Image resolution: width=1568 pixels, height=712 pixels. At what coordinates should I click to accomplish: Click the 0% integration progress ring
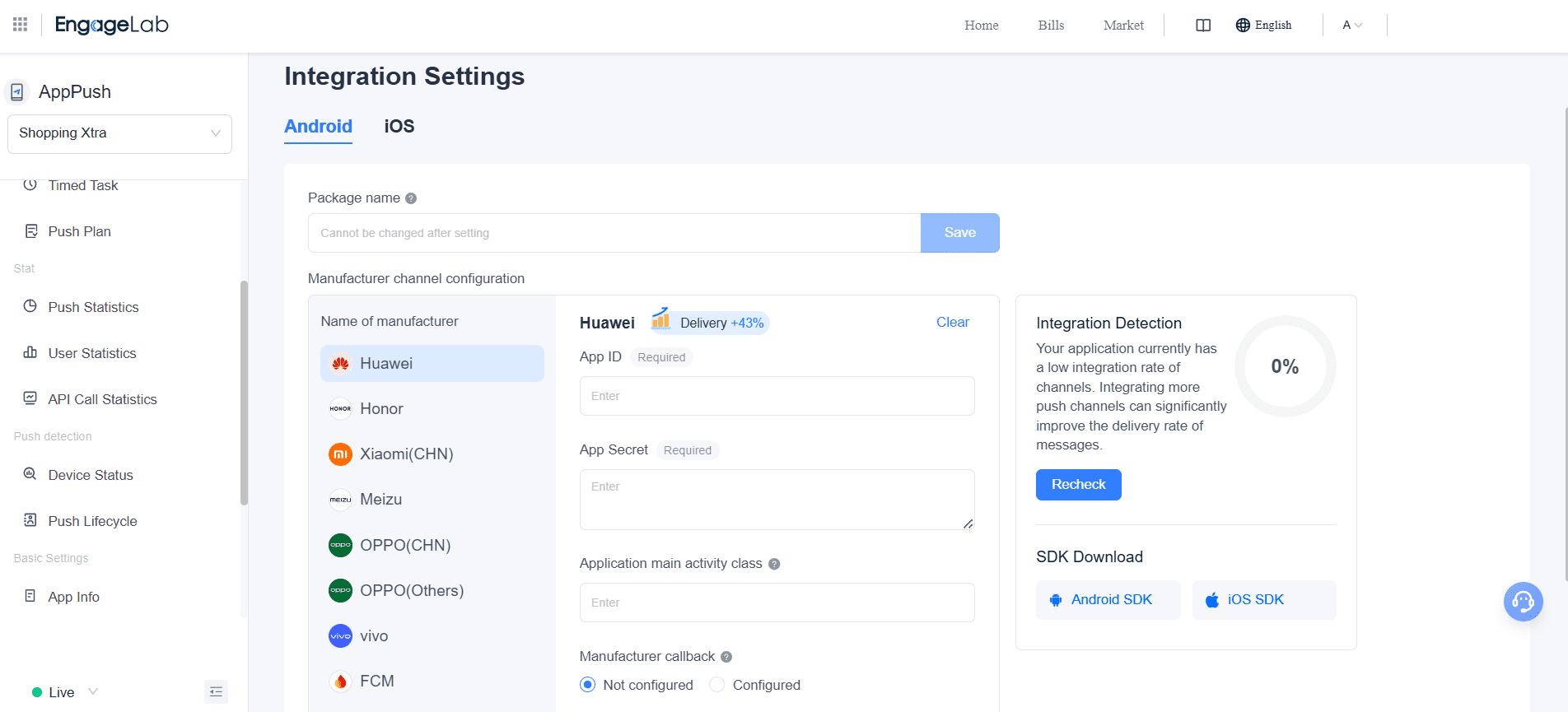pos(1285,366)
